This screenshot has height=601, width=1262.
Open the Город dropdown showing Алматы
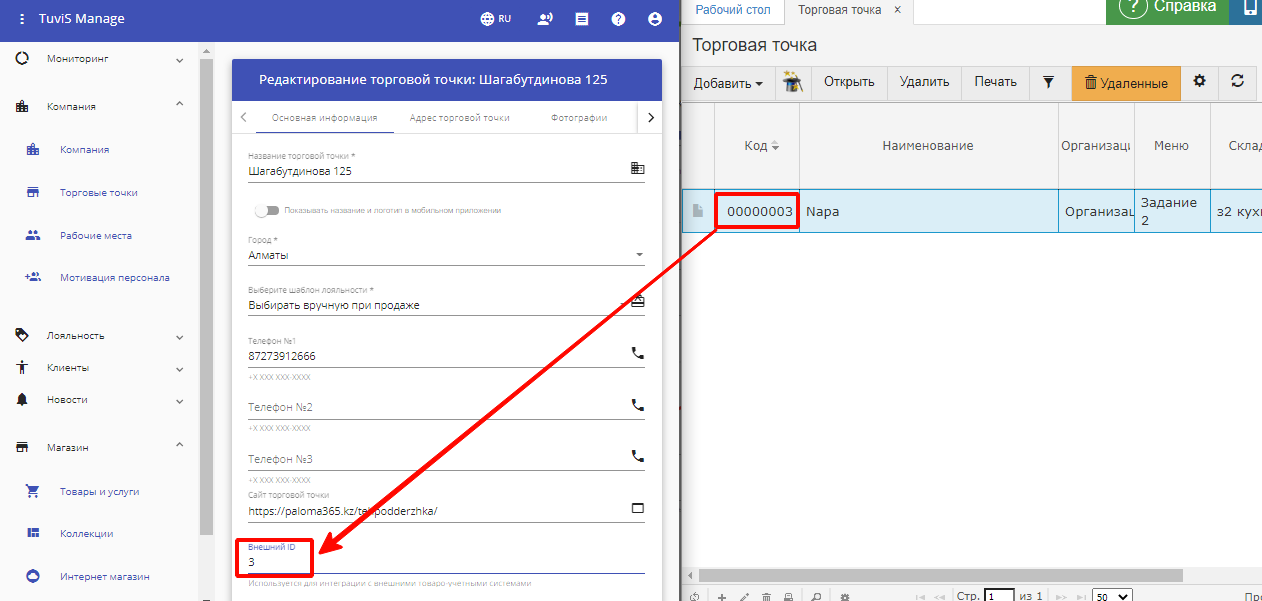(x=445, y=255)
